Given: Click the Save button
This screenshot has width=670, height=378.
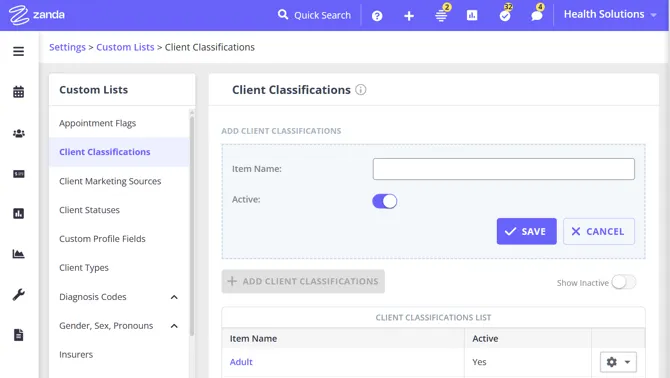Looking at the screenshot, I should click(x=526, y=231).
